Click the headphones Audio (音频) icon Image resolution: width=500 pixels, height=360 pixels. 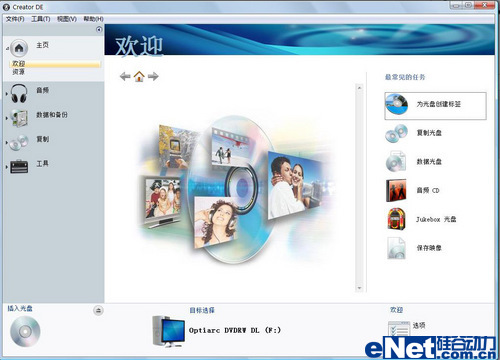click(x=19, y=93)
